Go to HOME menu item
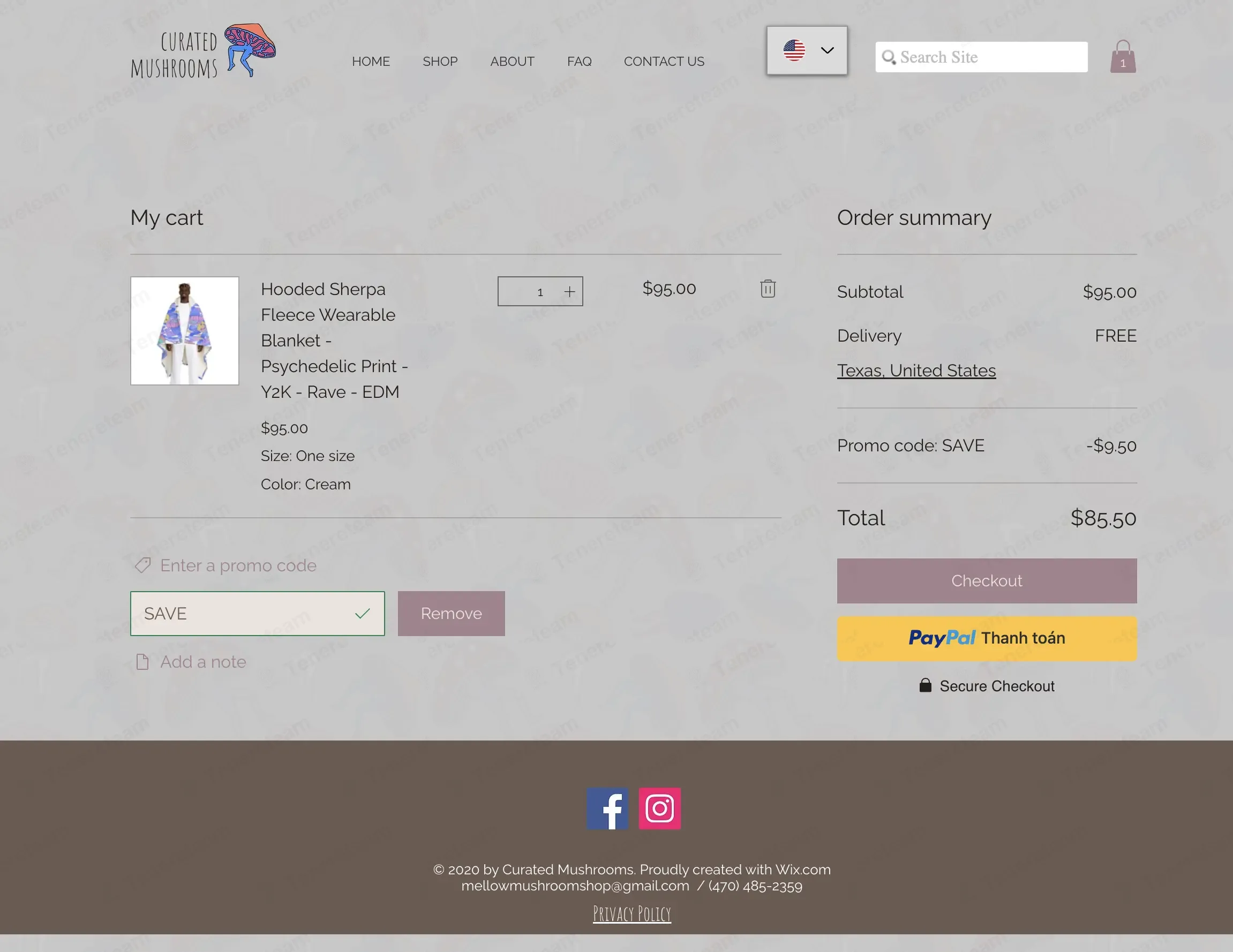 tap(371, 61)
